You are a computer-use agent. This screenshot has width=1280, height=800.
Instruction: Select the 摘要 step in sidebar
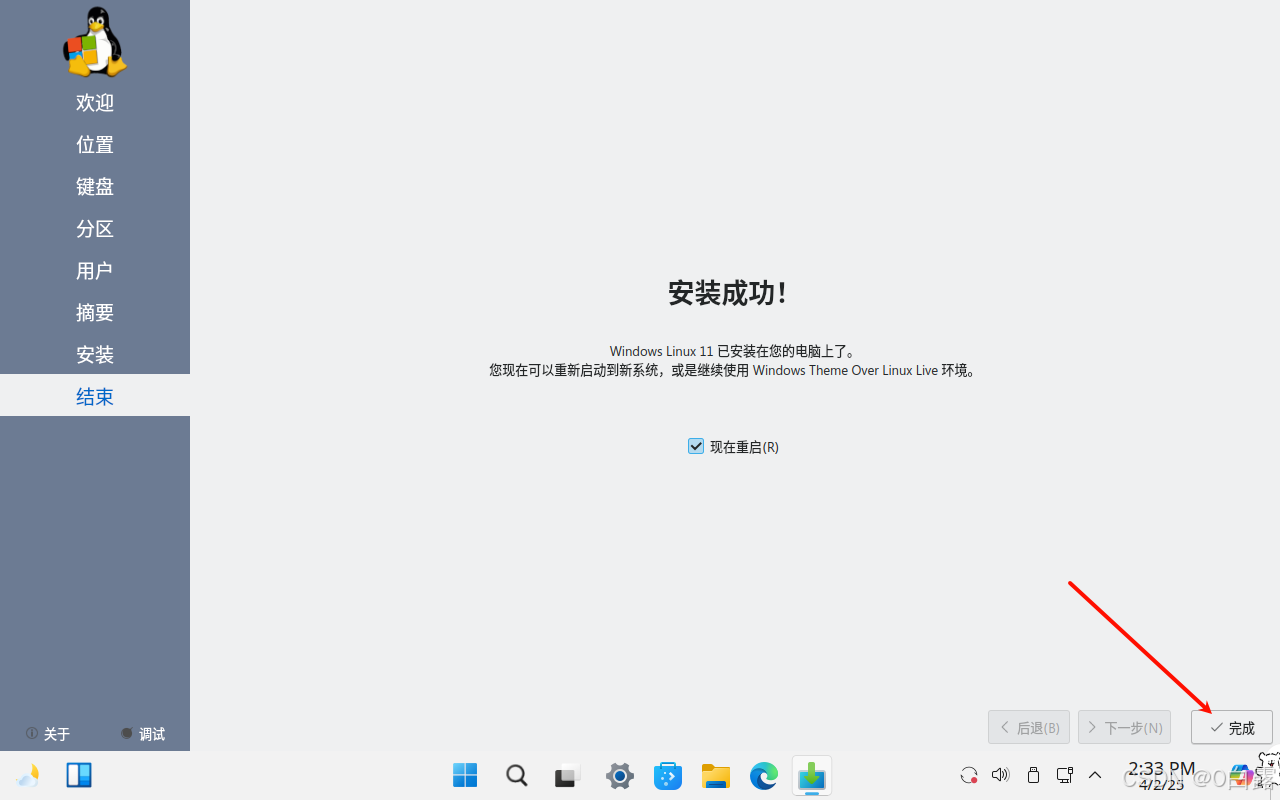[x=95, y=313]
